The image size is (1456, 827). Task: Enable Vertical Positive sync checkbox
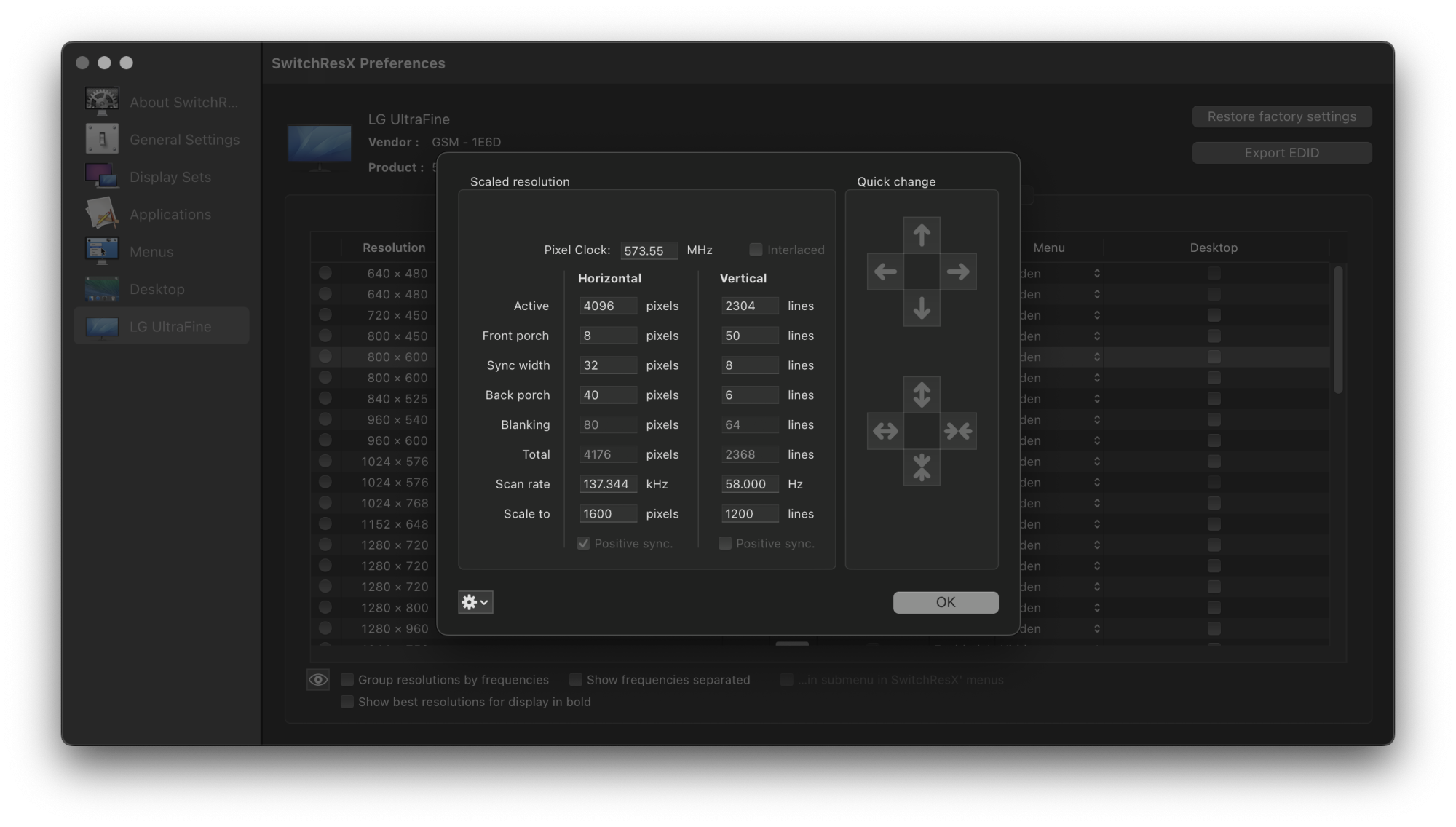click(x=724, y=543)
